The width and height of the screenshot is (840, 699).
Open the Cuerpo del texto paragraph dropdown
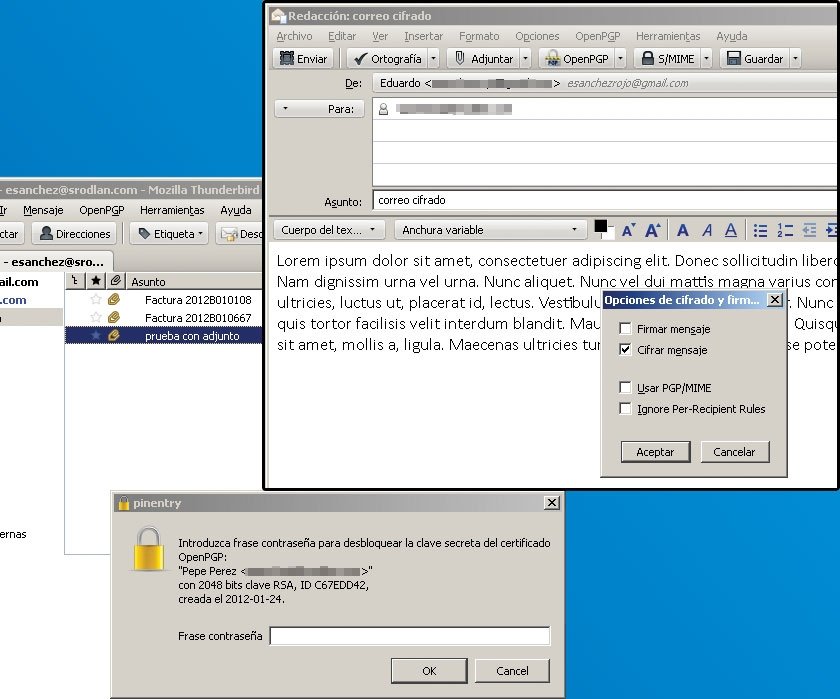point(329,230)
